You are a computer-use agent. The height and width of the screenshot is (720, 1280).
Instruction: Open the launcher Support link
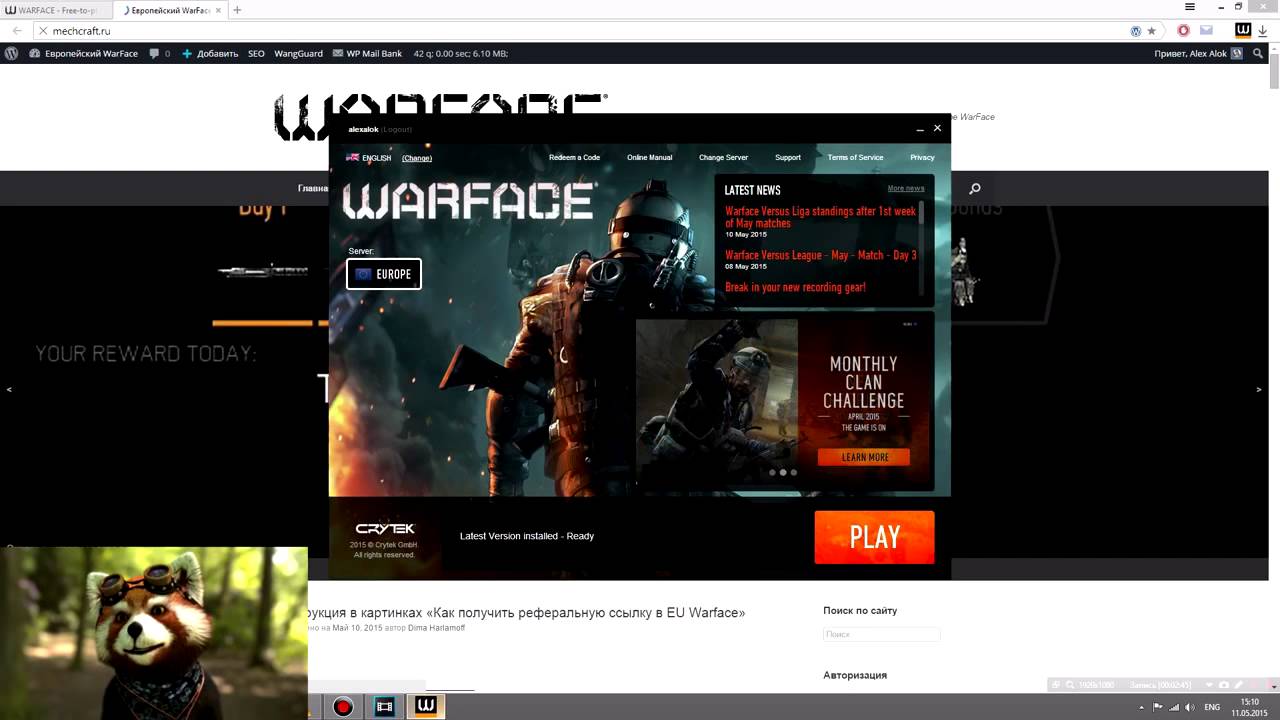click(787, 157)
